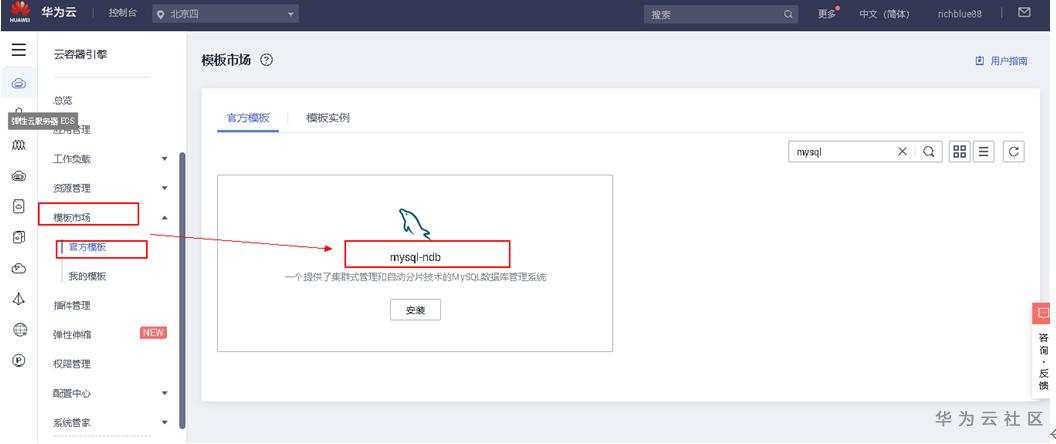Select the 模板实例 tab
Viewport: 1056px width, 444px height.
click(x=328, y=118)
